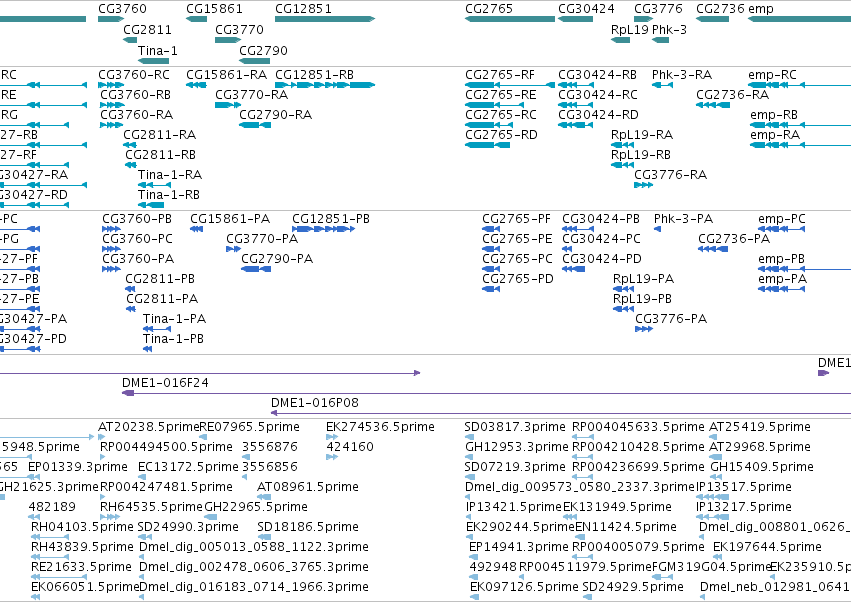Click EST EP14941.3prime
Image resolution: width=851 pixels, height=602 pixels.
518,547
